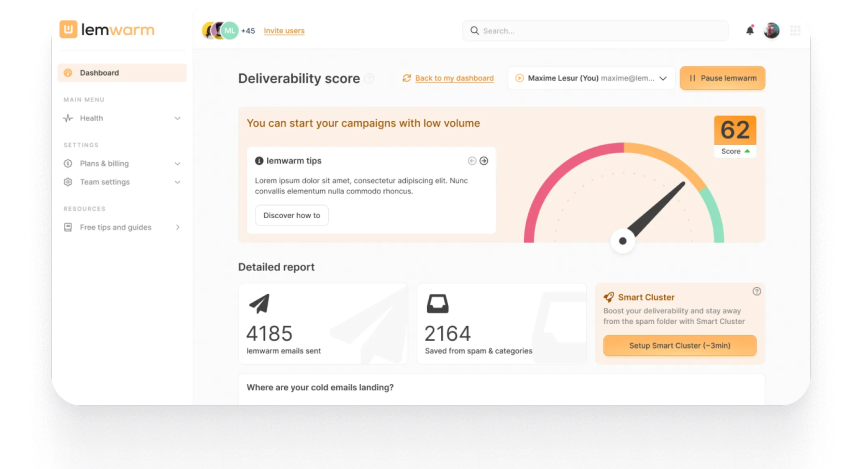Screen dimensions: 857x469
Task: Click the refresh icon beside Back to my dashboard
Action: 407,78
